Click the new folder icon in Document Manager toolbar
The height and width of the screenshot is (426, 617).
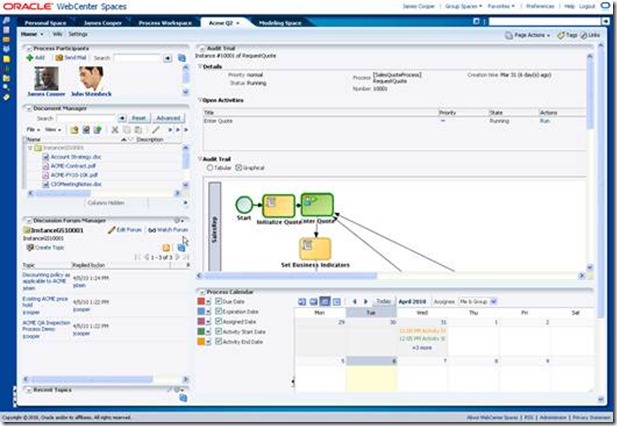click(x=74, y=129)
